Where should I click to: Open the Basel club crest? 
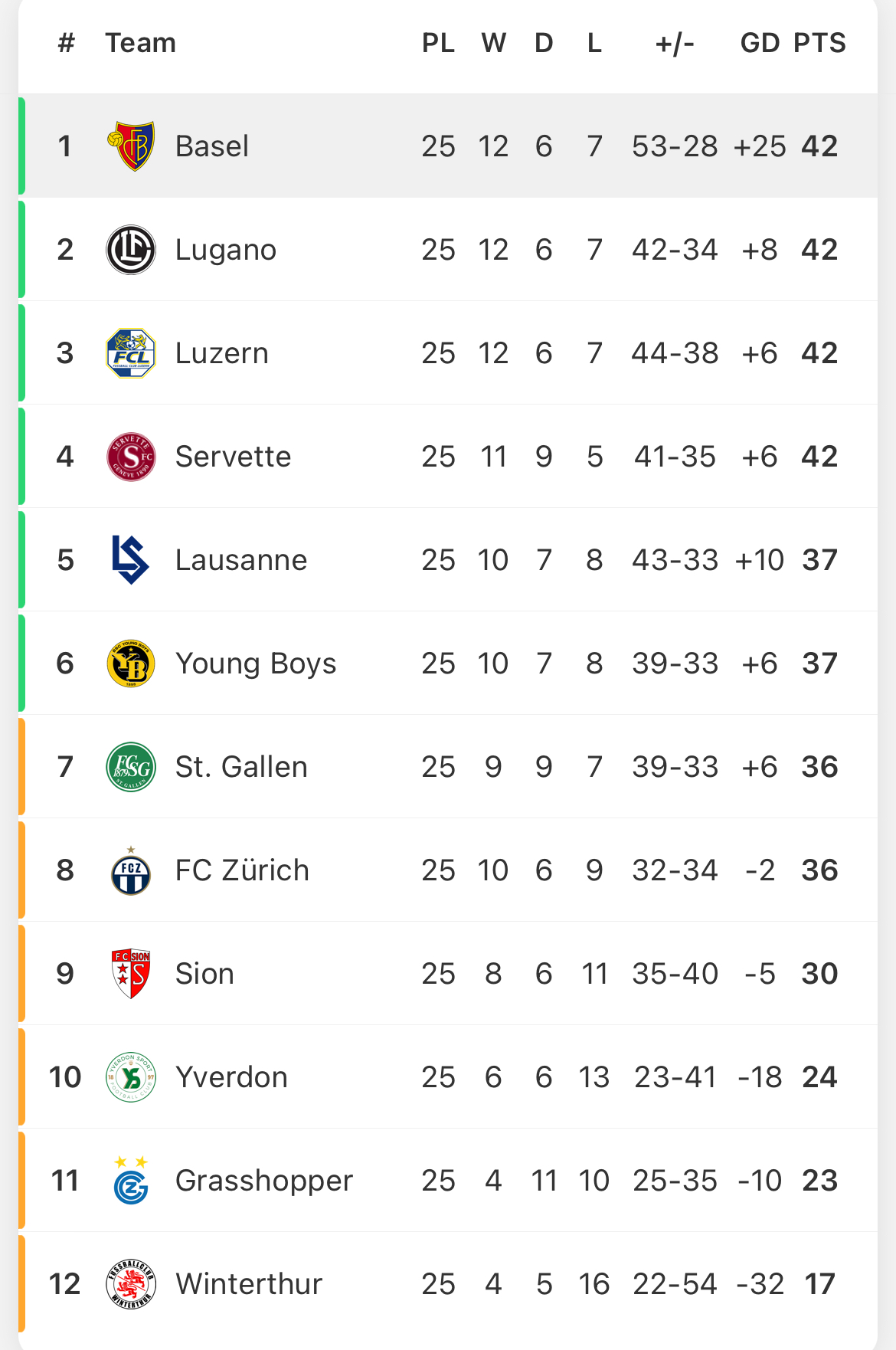[x=131, y=146]
